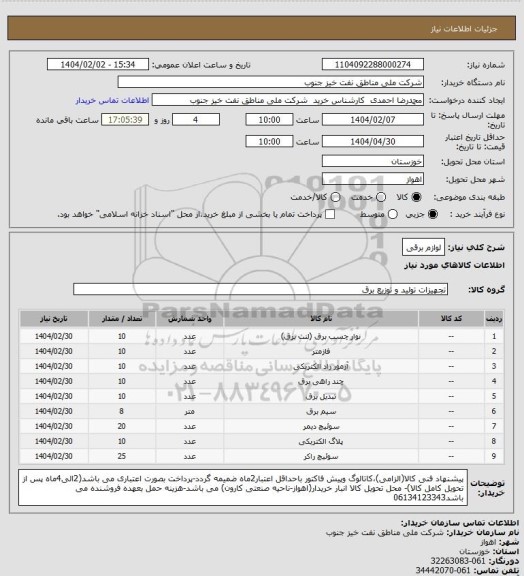This screenshot has width=524, height=576.
Task: Click the contact phone 34442070-061
Action: (x=443, y=570)
